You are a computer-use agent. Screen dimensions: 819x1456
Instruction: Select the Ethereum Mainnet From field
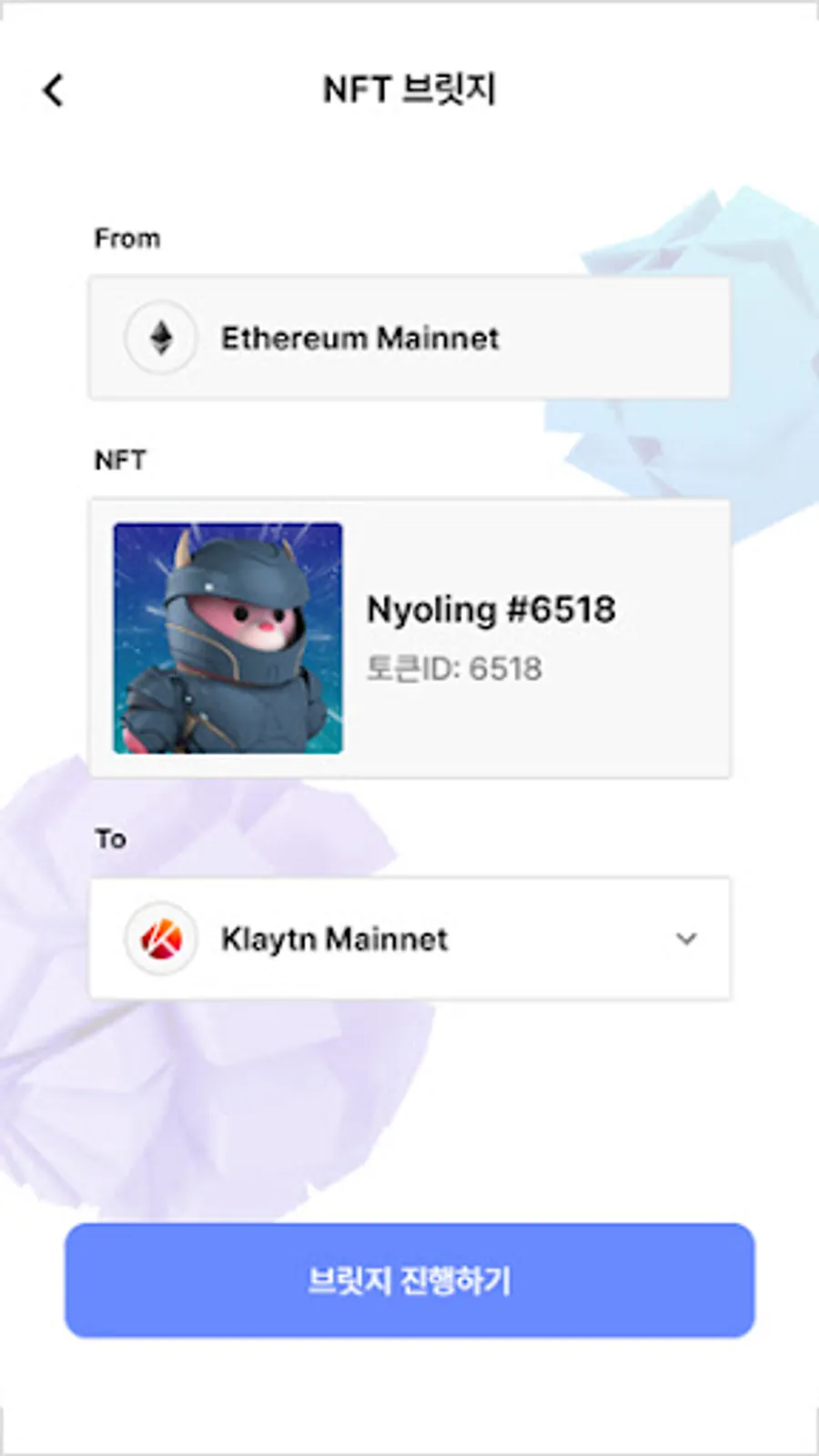coord(409,338)
